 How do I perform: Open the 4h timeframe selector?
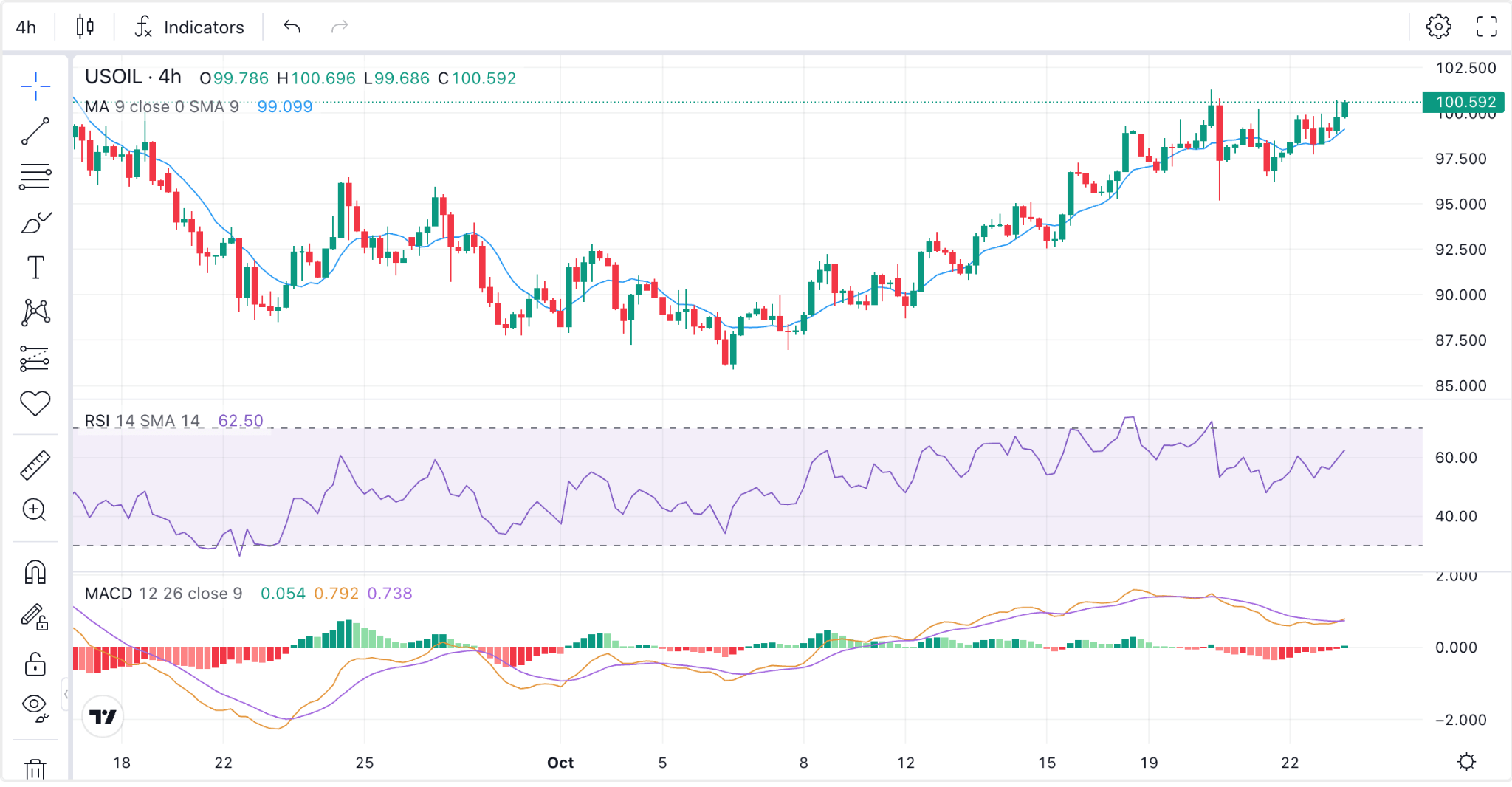coord(26,27)
